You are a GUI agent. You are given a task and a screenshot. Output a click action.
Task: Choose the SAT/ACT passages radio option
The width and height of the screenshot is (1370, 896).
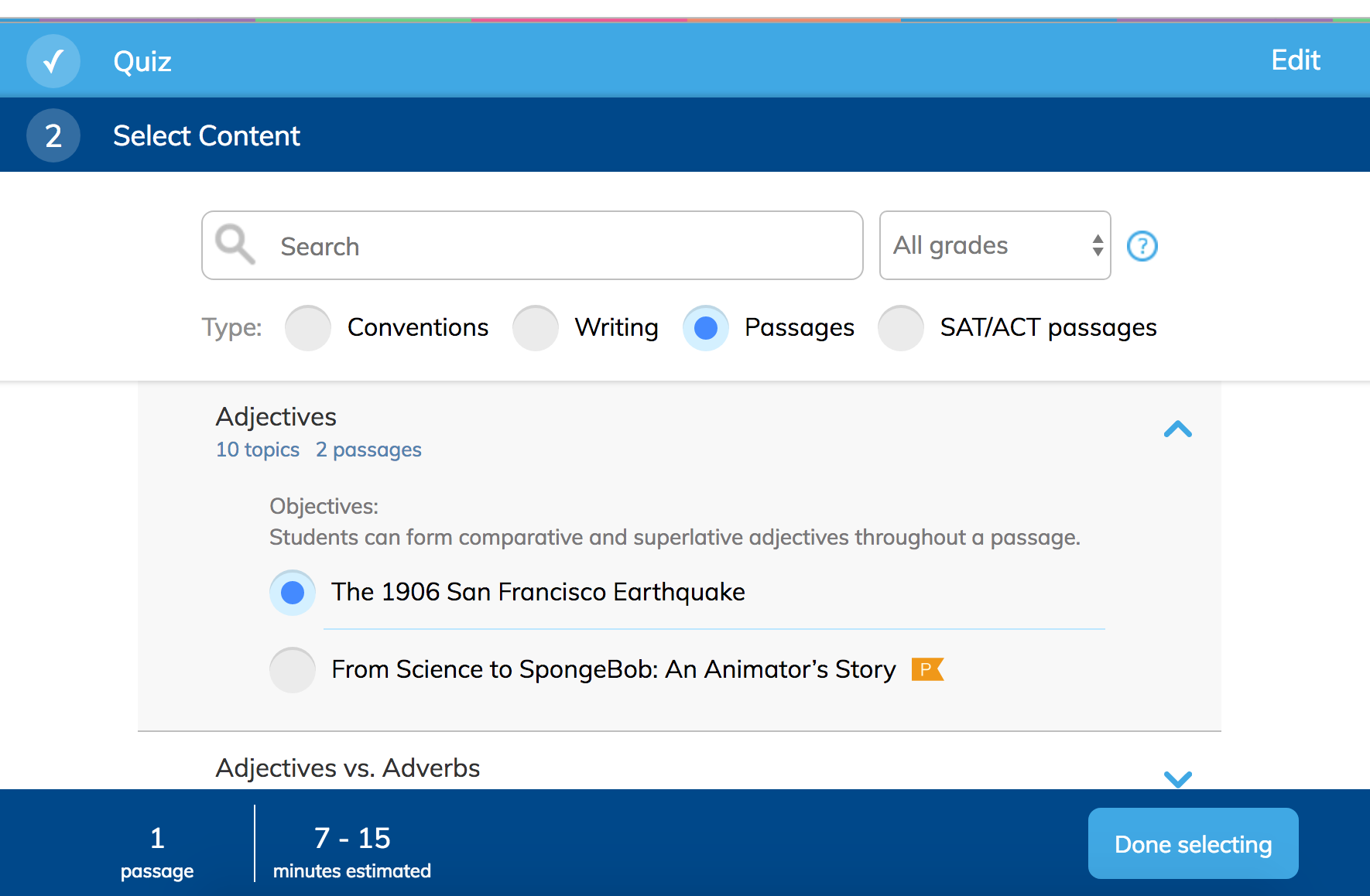pos(901,327)
